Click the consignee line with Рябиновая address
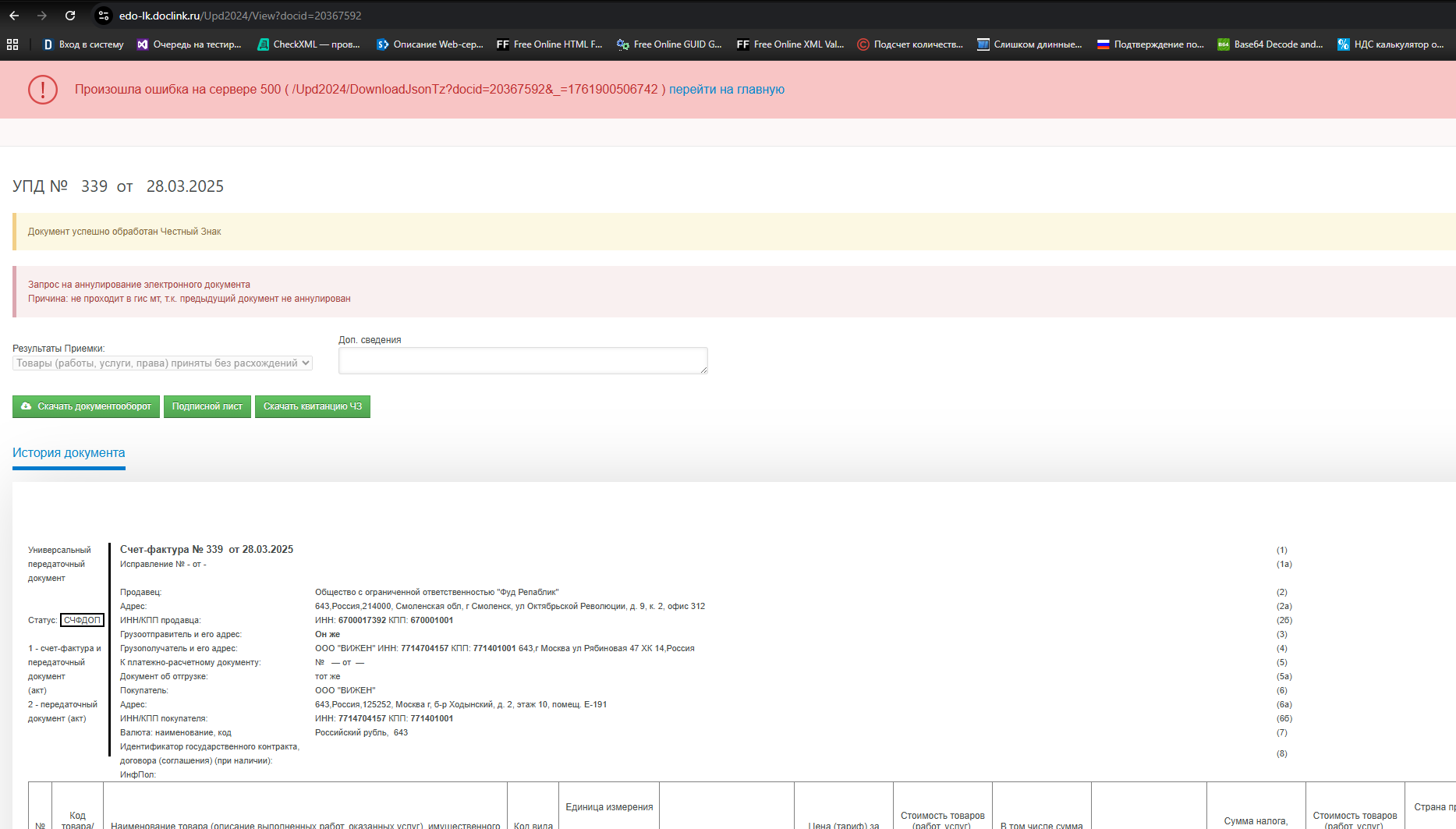 505,649
